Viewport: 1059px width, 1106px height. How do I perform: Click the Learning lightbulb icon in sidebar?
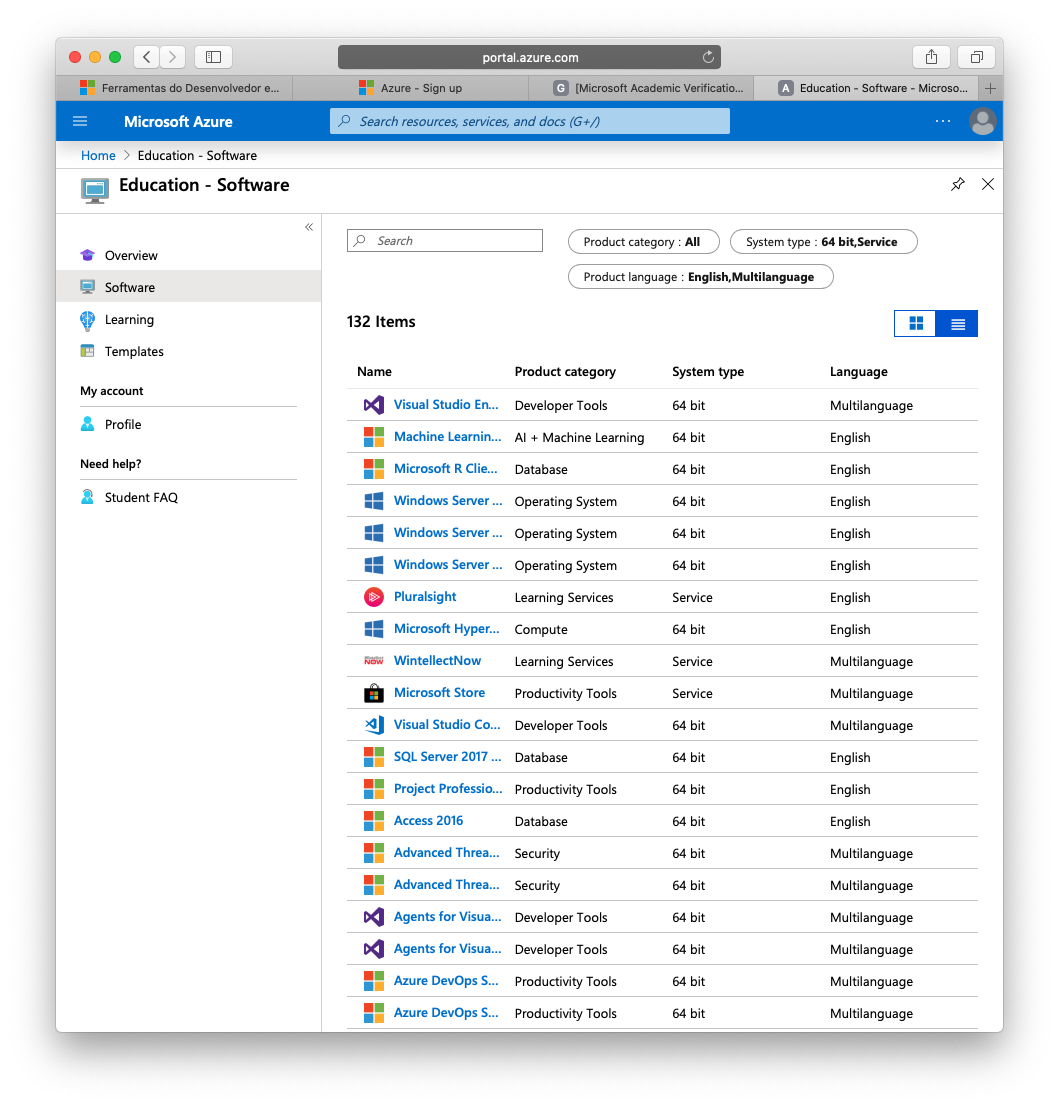[87, 320]
